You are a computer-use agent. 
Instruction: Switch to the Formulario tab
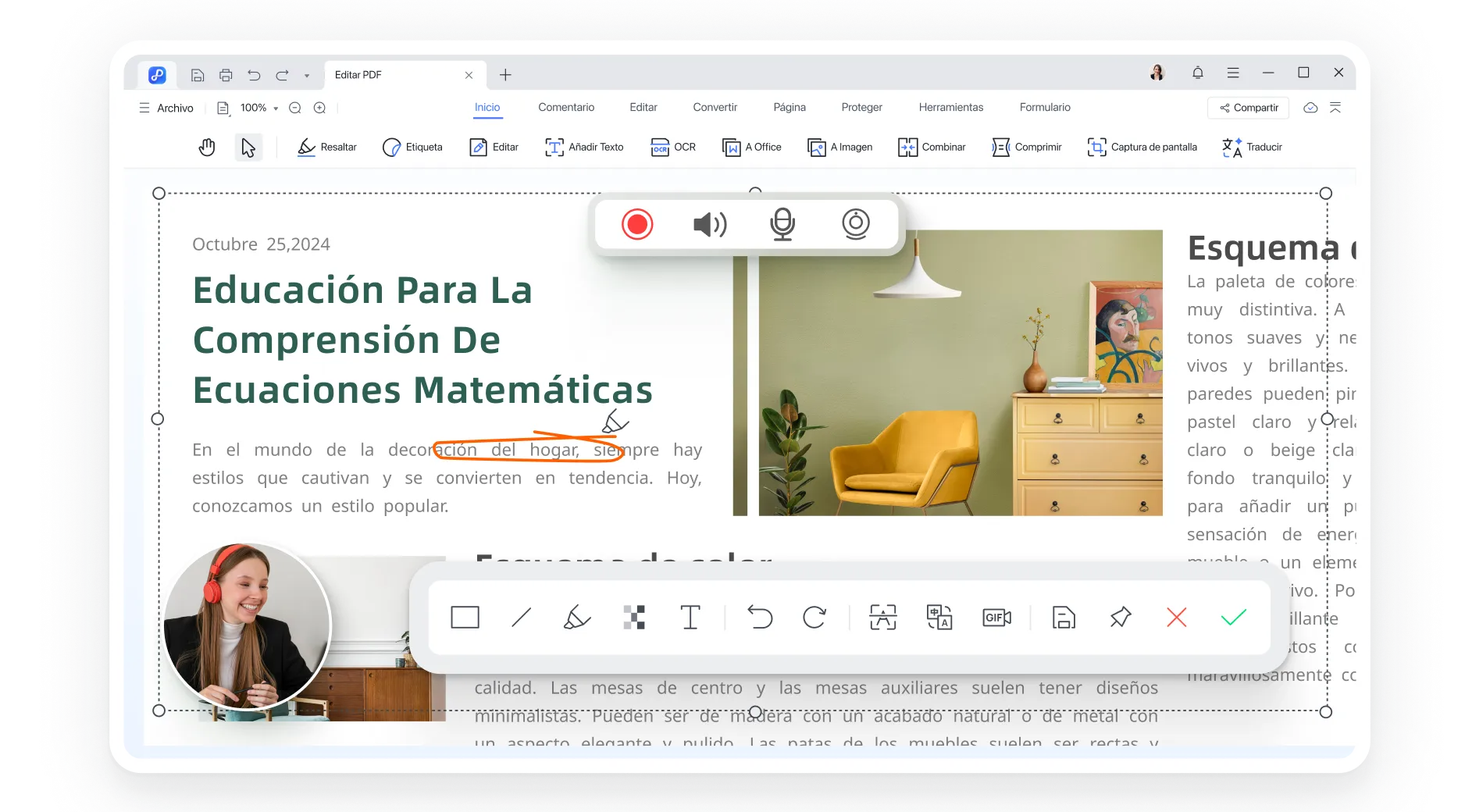click(x=1045, y=108)
